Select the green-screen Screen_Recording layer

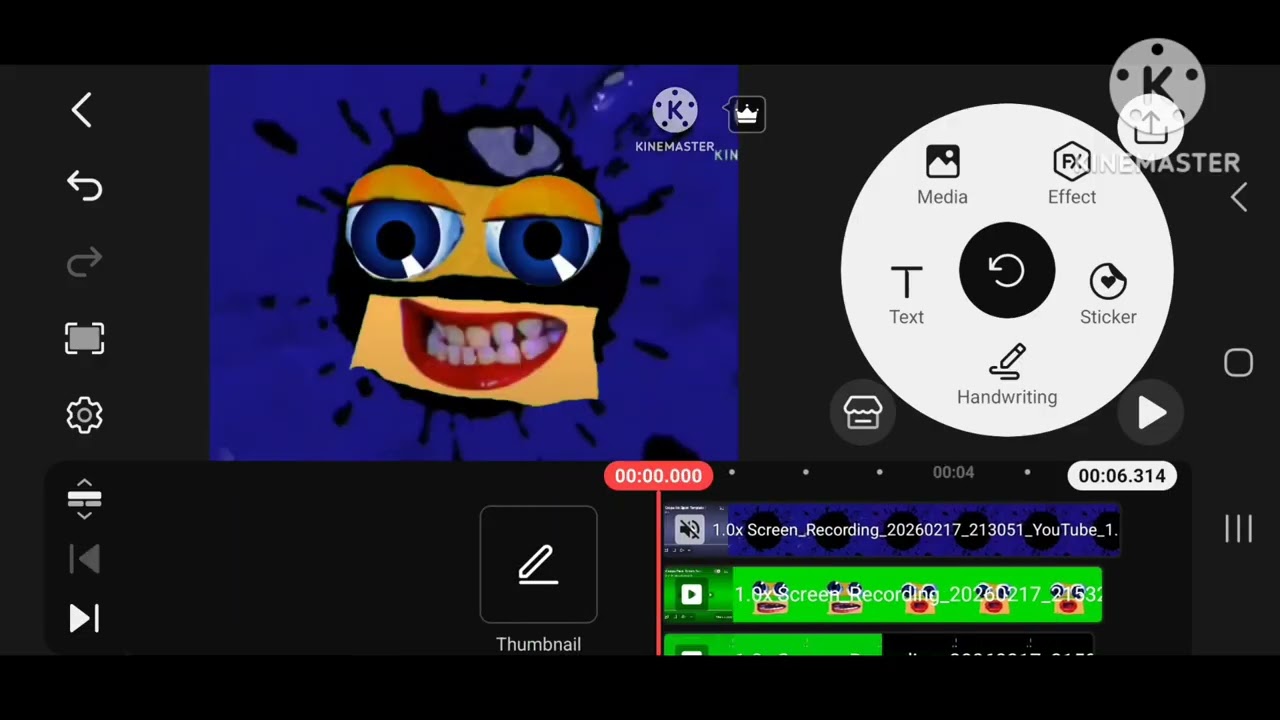point(884,595)
